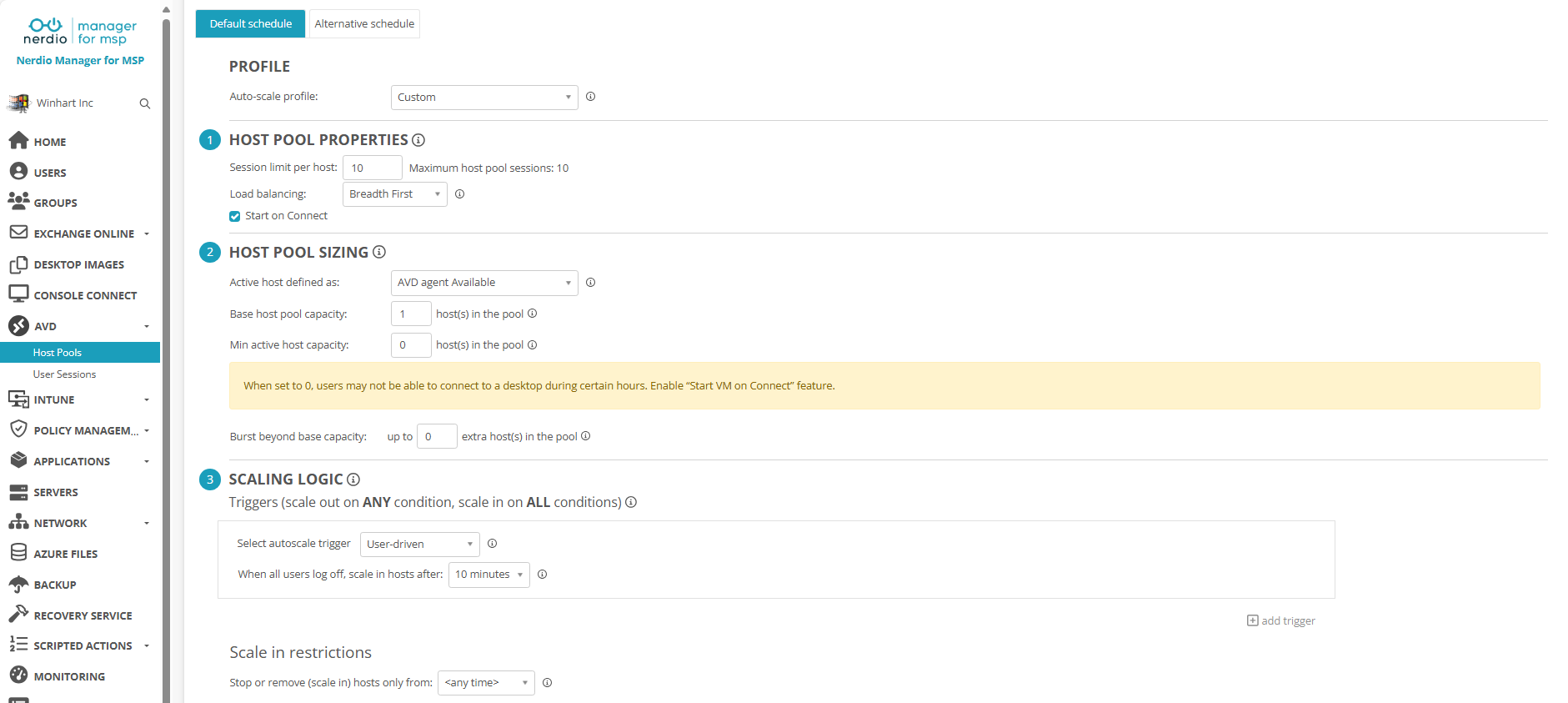Select the Default schedule tab
This screenshot has width=1568, height=703.
[250, 24]
